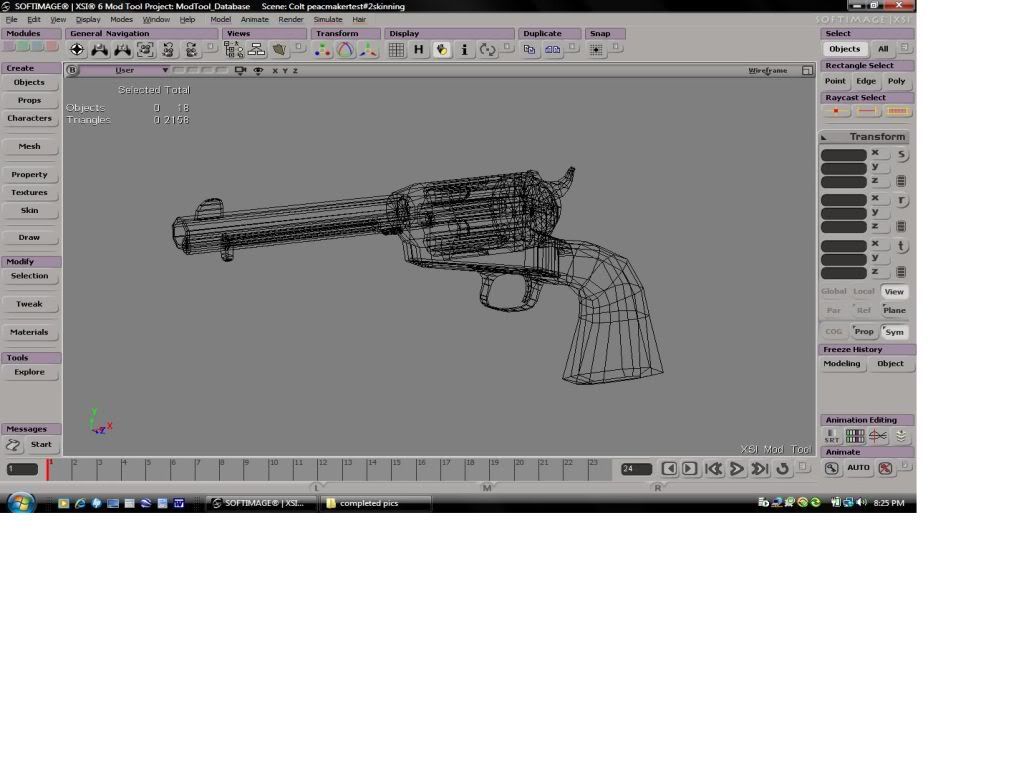Open the scale axis options list icon
The image size is (1024, 768).
click(901, 181)
